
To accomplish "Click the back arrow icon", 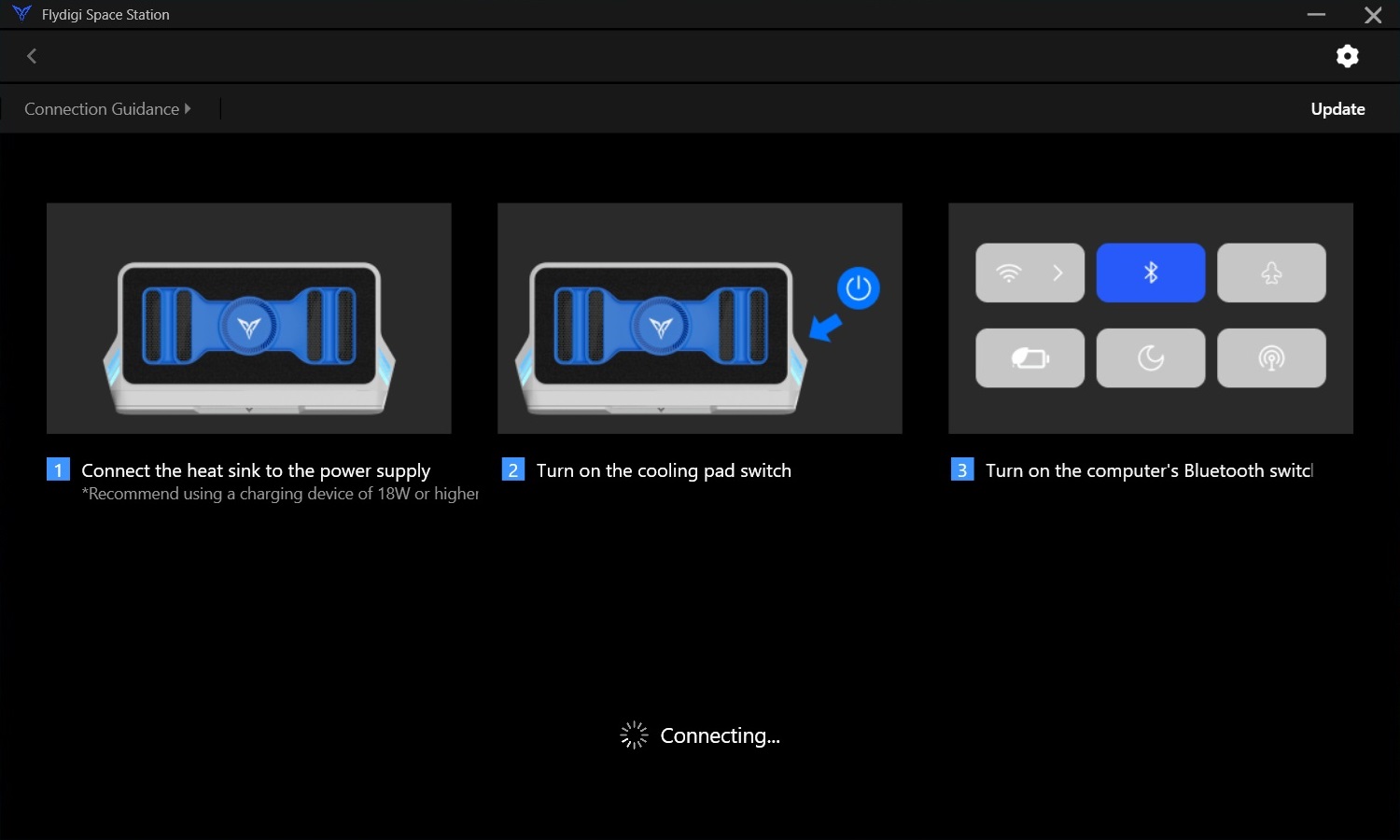I will point(32,56).
